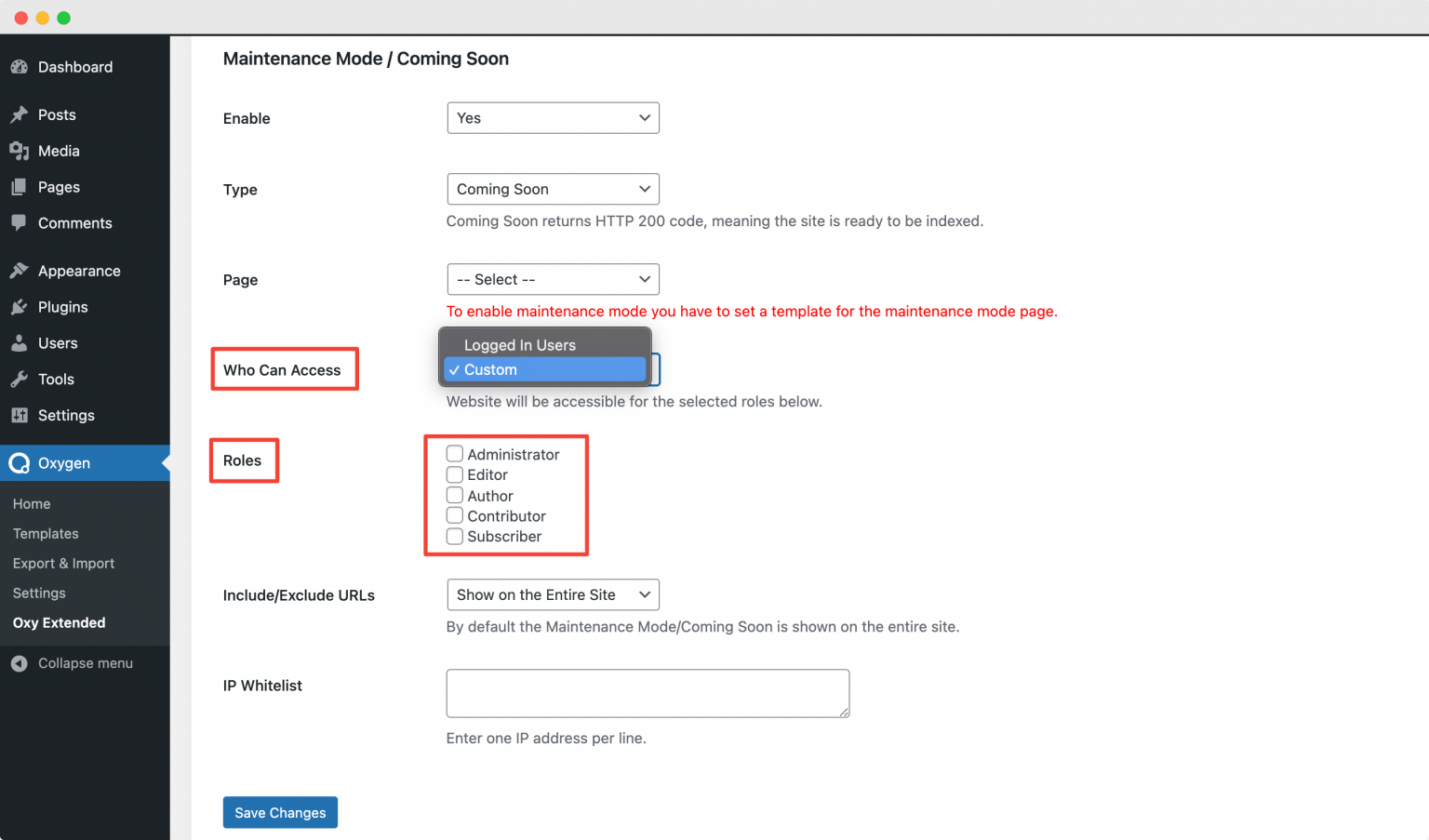1429x840 pixels.
Task: Check the Administrator role checkbox
Action: 454,453
